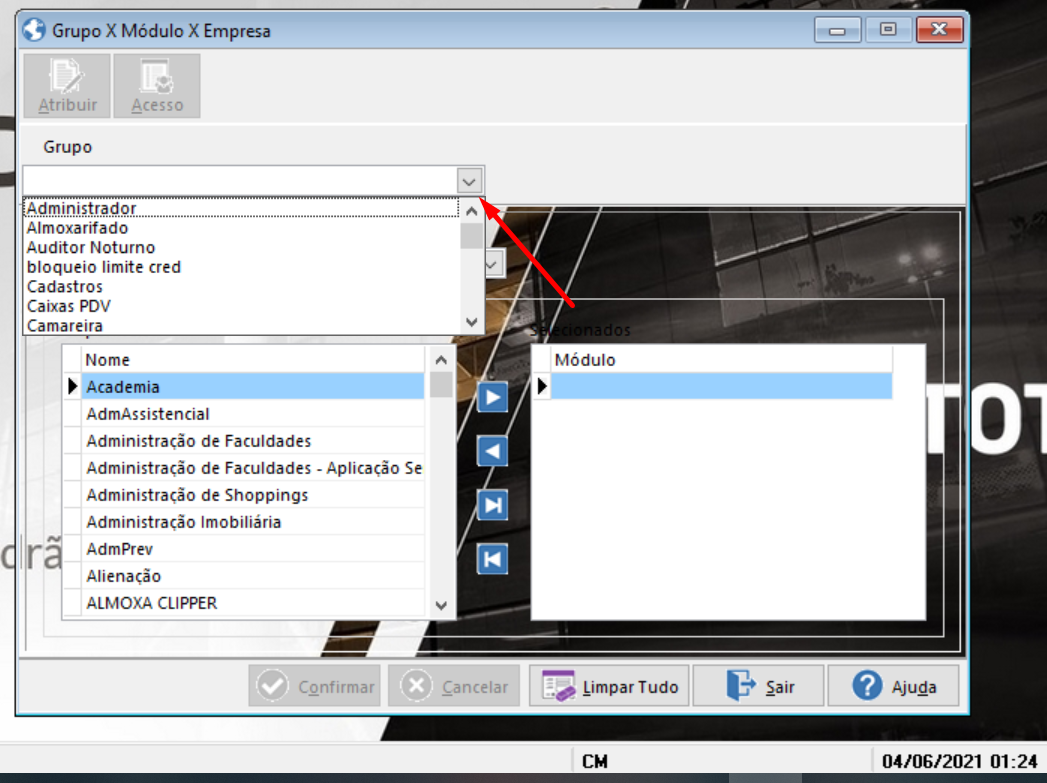Select Camareira in the Grupo list

(x=242, y=326)
